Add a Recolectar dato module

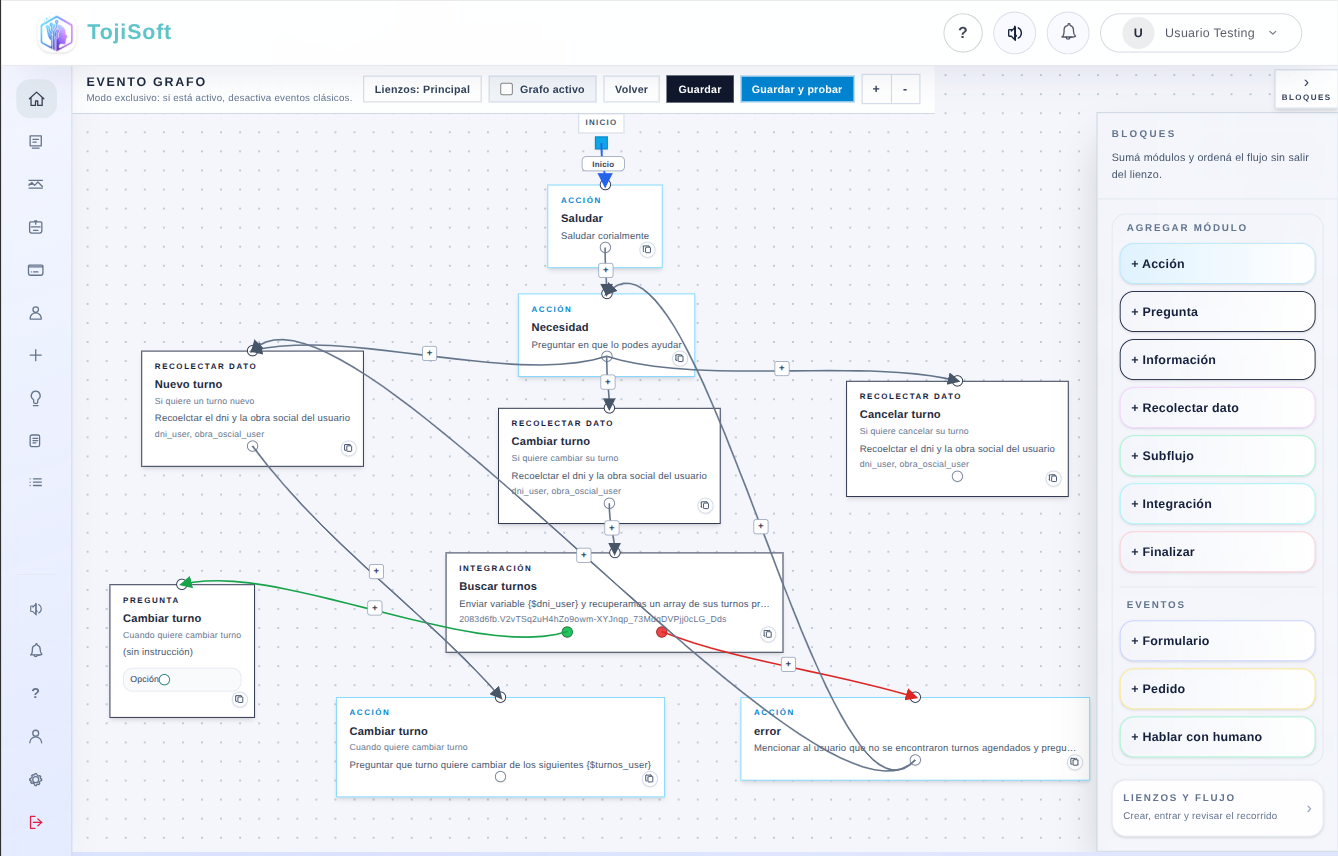point(1217,408)
